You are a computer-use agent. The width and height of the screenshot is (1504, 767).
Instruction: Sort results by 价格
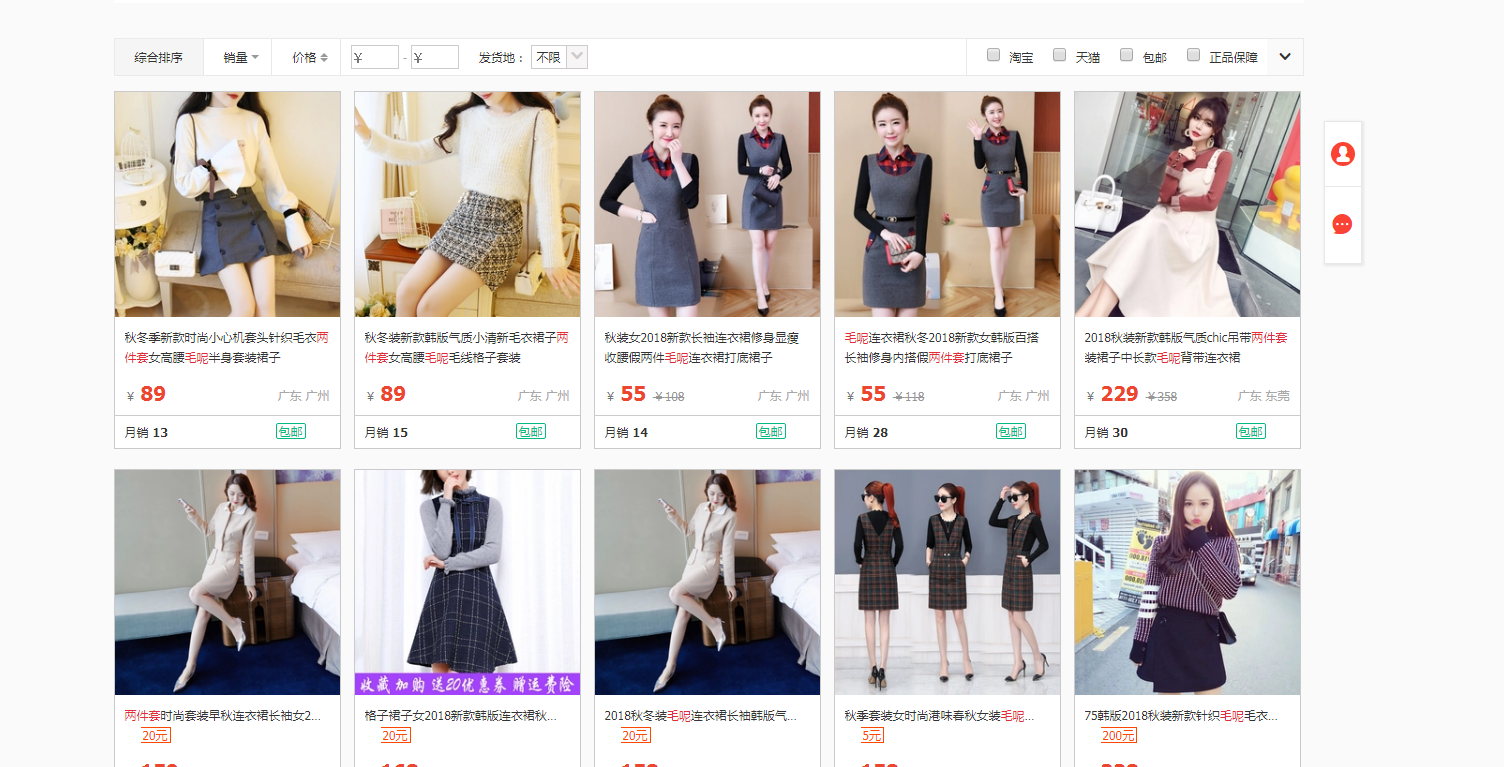tap(304, 58)
